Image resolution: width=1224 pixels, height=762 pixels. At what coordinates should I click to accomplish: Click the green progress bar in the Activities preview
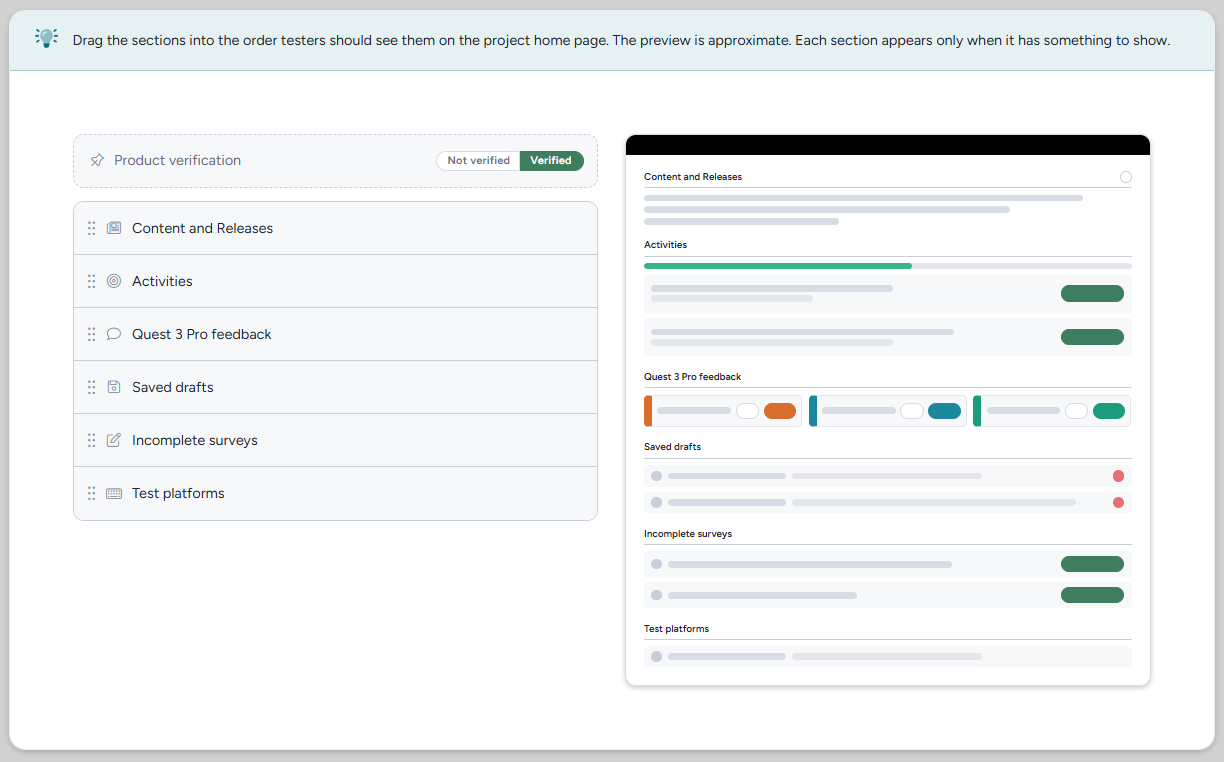[778, 266]
